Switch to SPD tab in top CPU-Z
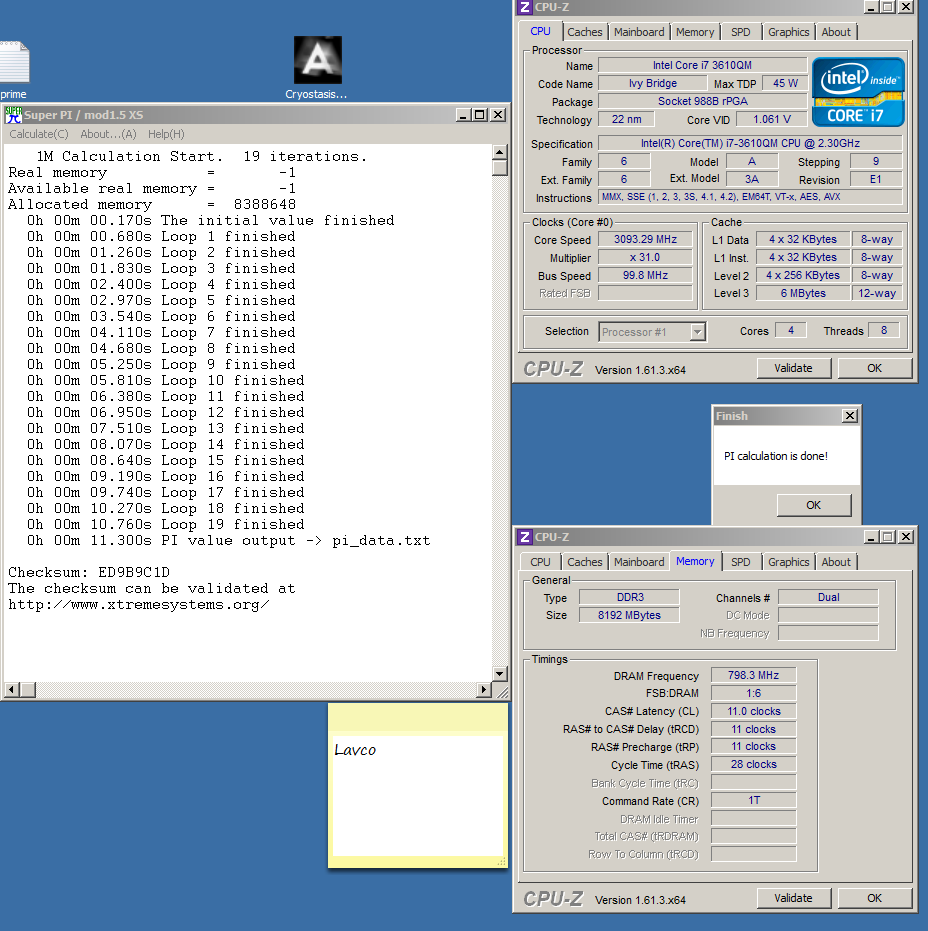The image size is (928, 931). pos(740,32)
